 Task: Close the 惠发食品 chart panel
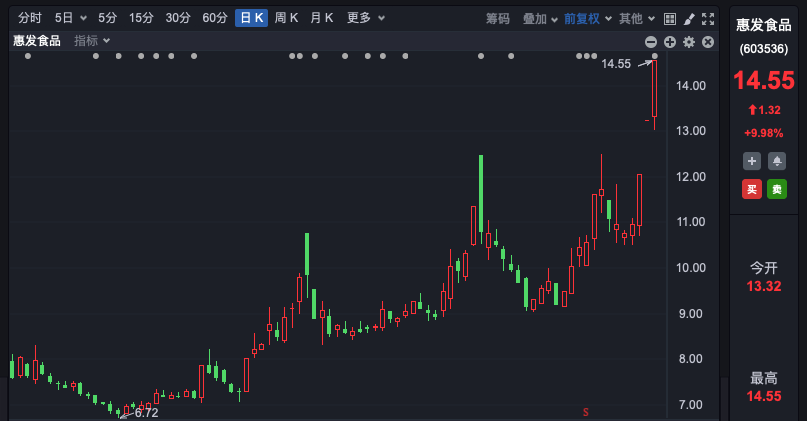pyautogui.click(x=707, y=41)
